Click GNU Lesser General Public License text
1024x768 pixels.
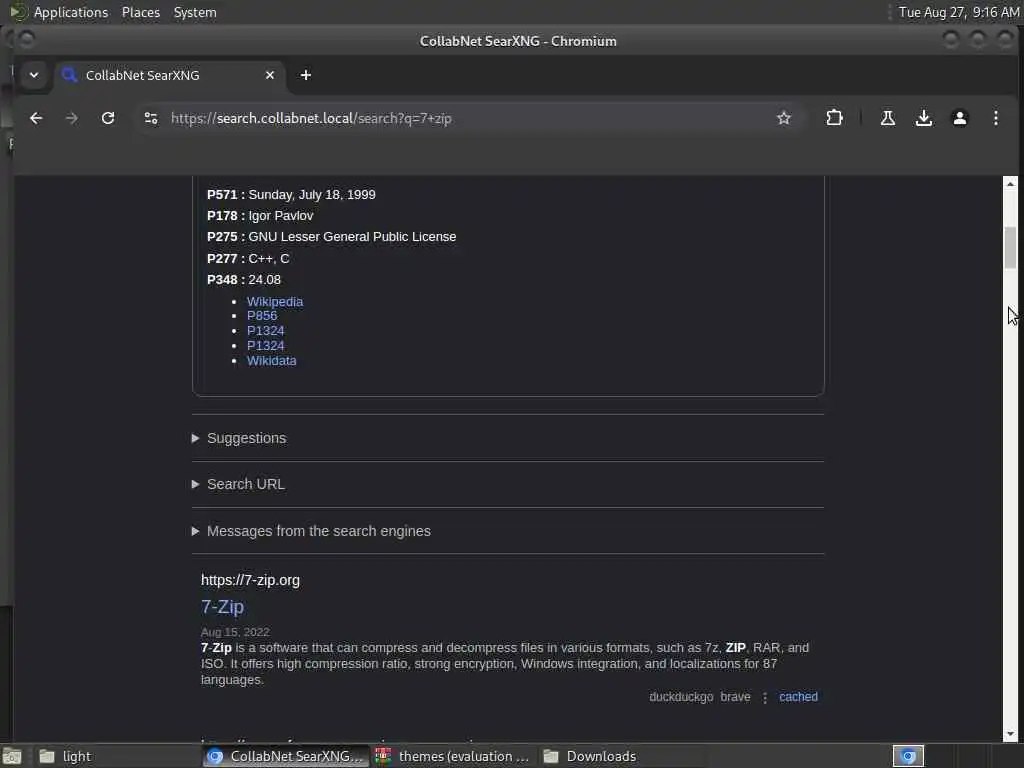coord(352,236)
